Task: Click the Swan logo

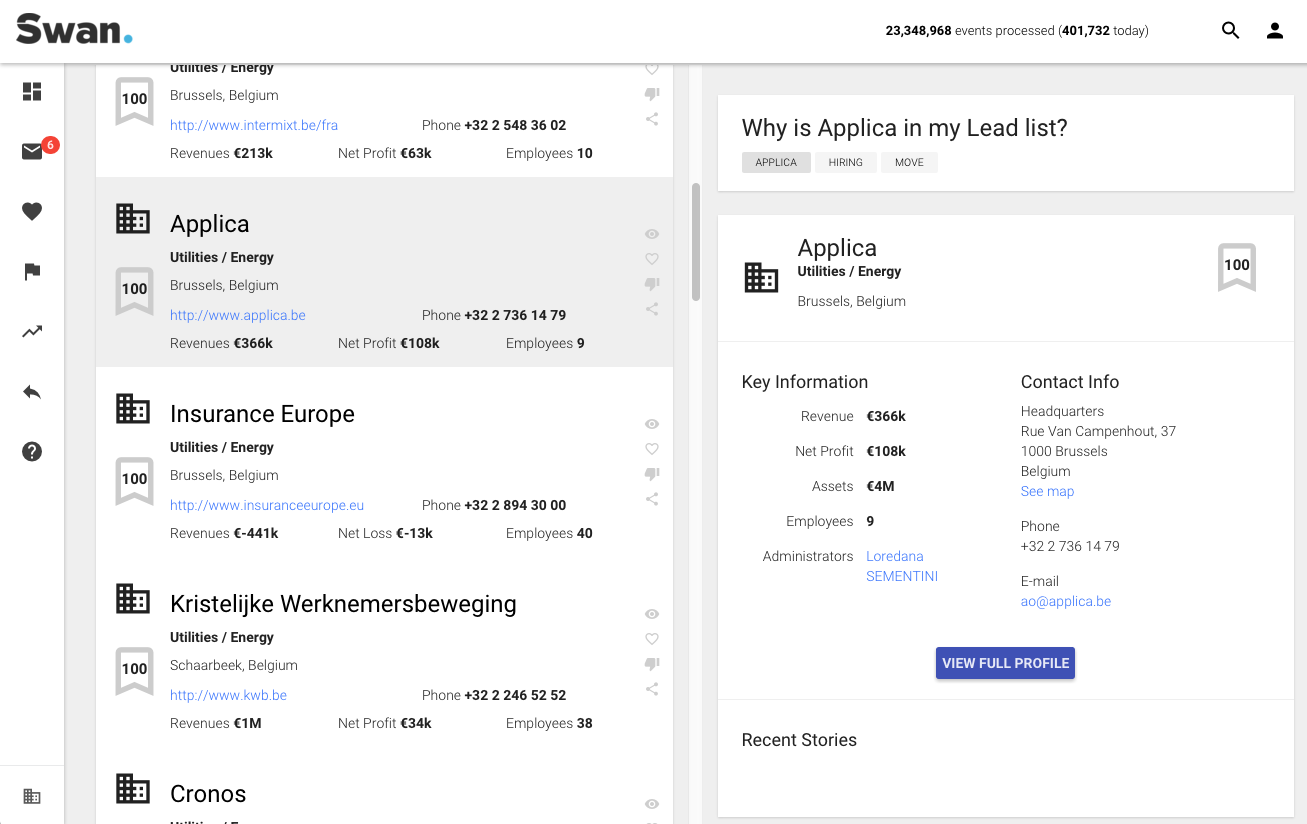Action: tap(74, 29)
